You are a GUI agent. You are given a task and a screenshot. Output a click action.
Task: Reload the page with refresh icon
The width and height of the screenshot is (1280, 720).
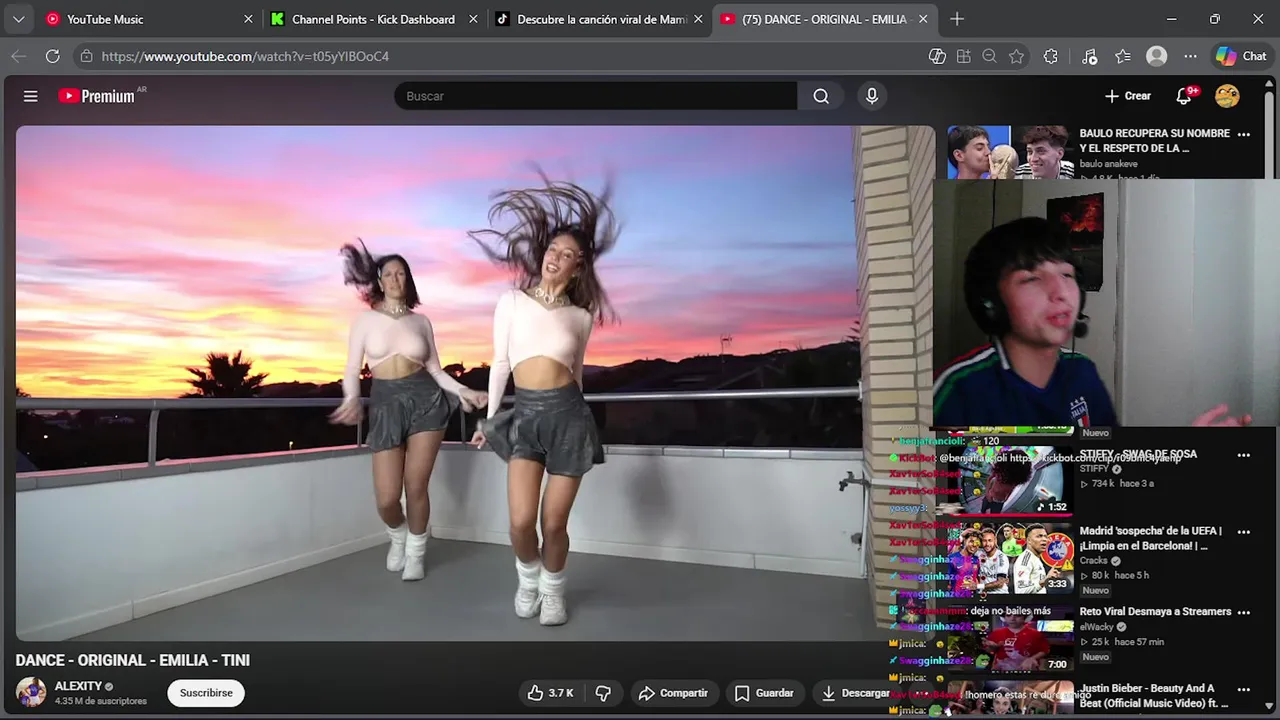coord(52,57)
